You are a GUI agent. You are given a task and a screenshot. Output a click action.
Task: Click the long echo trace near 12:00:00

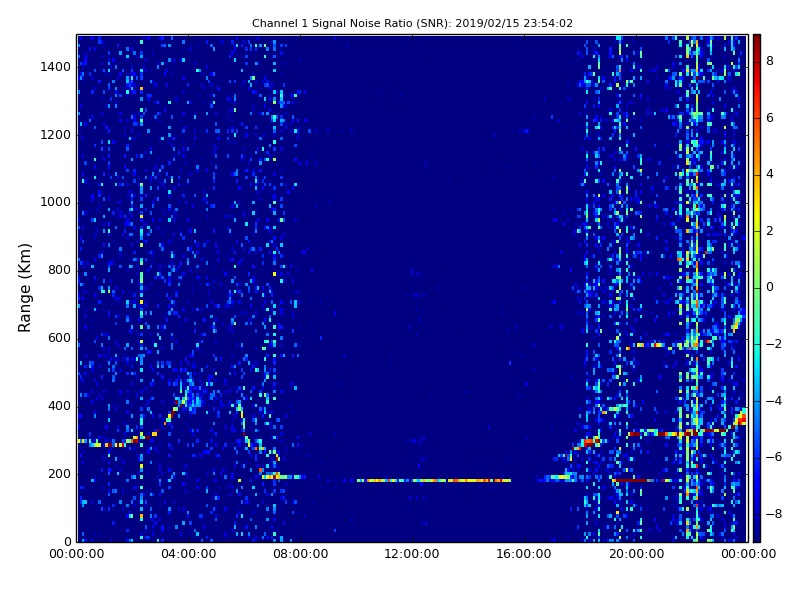(434, 480)
